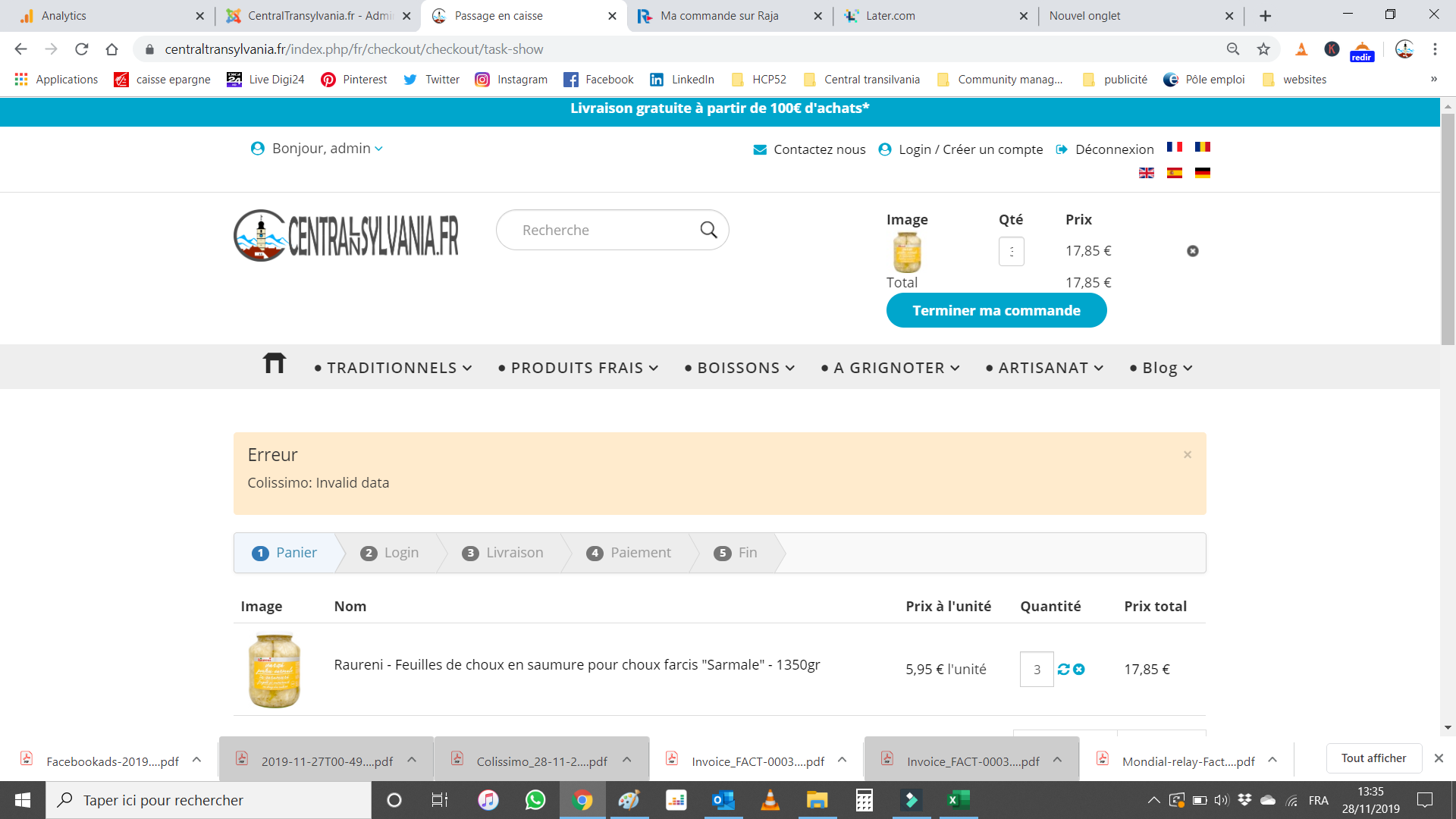Open WhatsApp from the taskbar
This screenshot has width=1456, height=819.
[535, 800]
